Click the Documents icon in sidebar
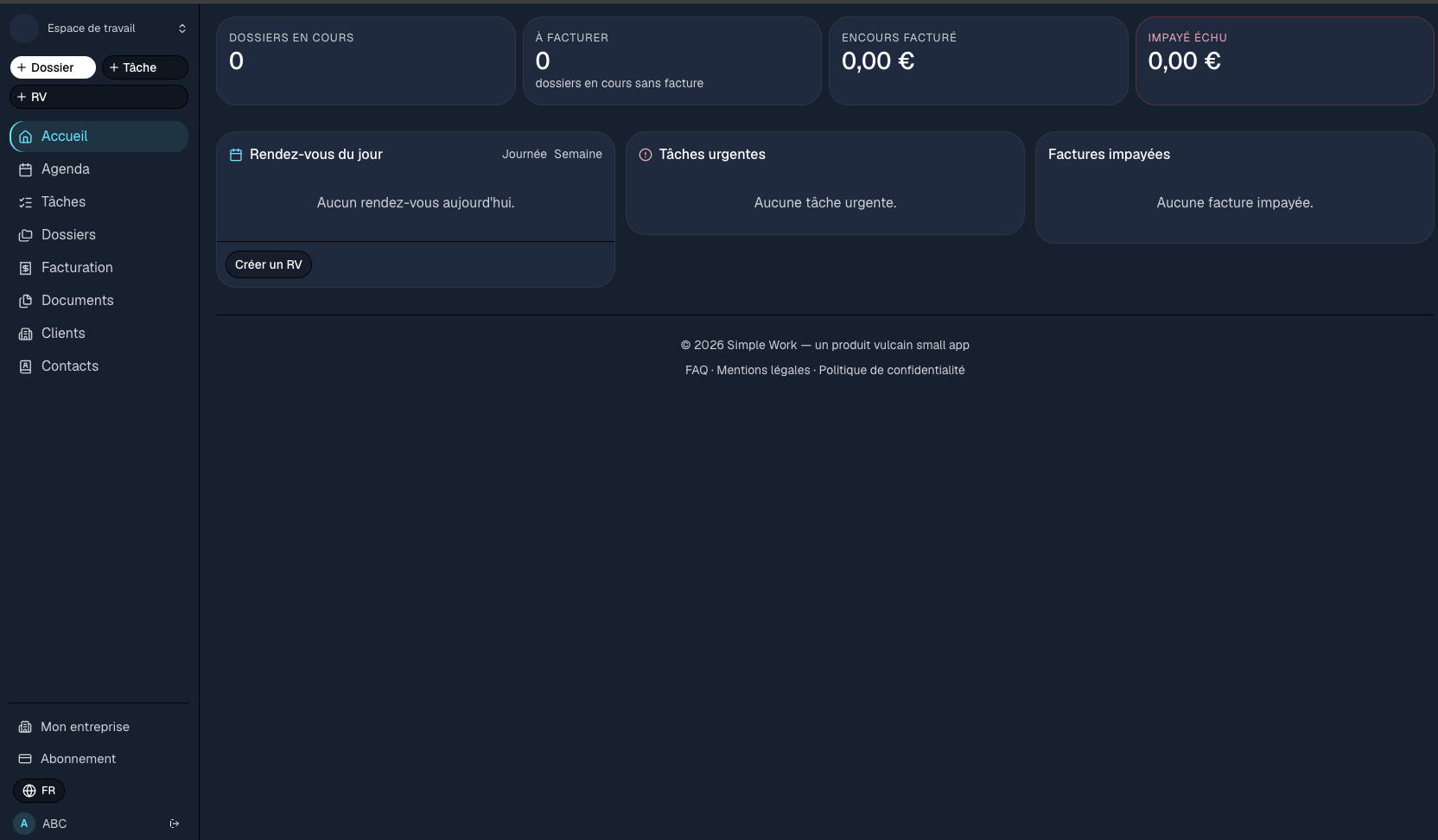 (x=26, y=301)
